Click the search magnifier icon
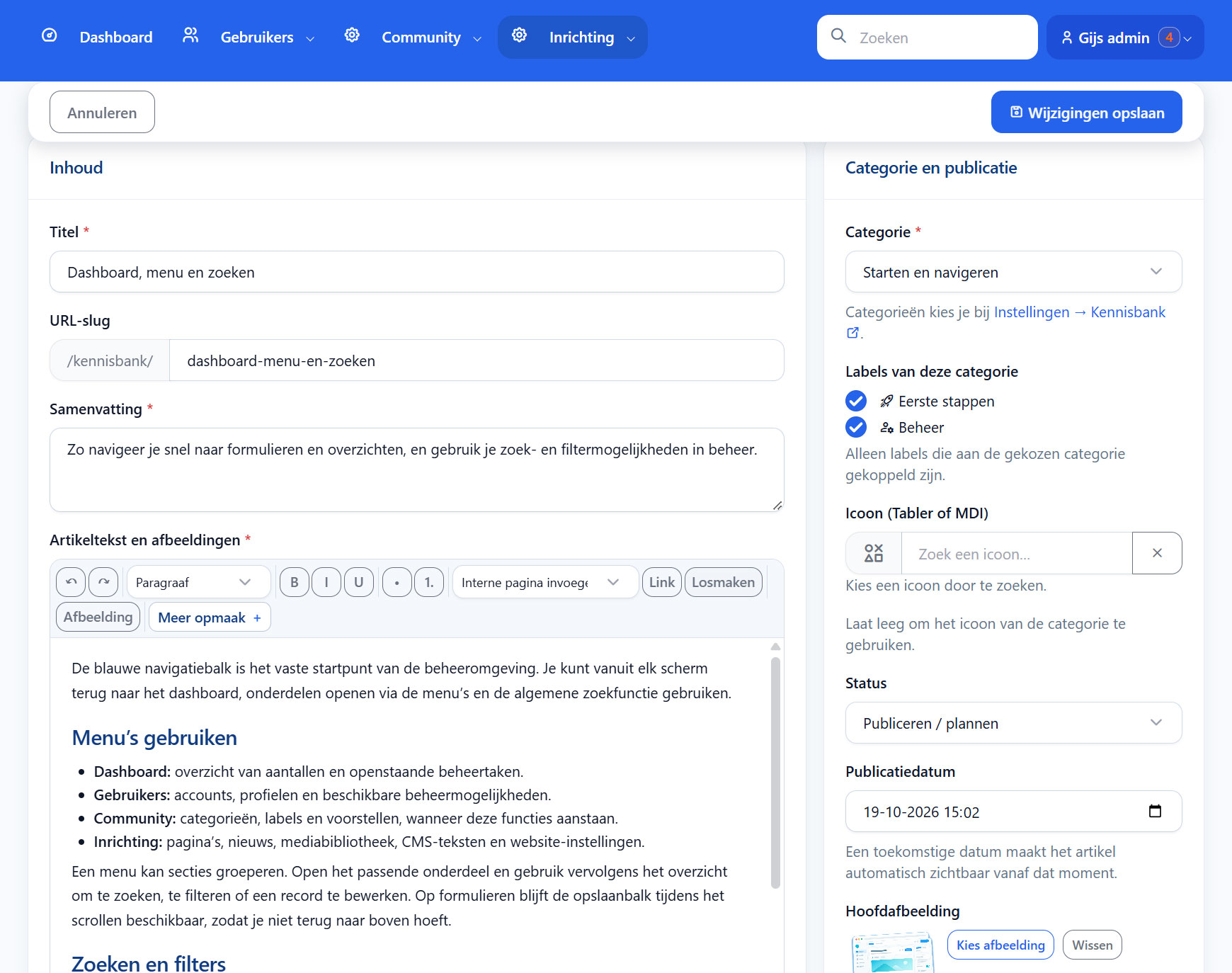This screenshot has width=1232, height=973. (x=838, y=36)
